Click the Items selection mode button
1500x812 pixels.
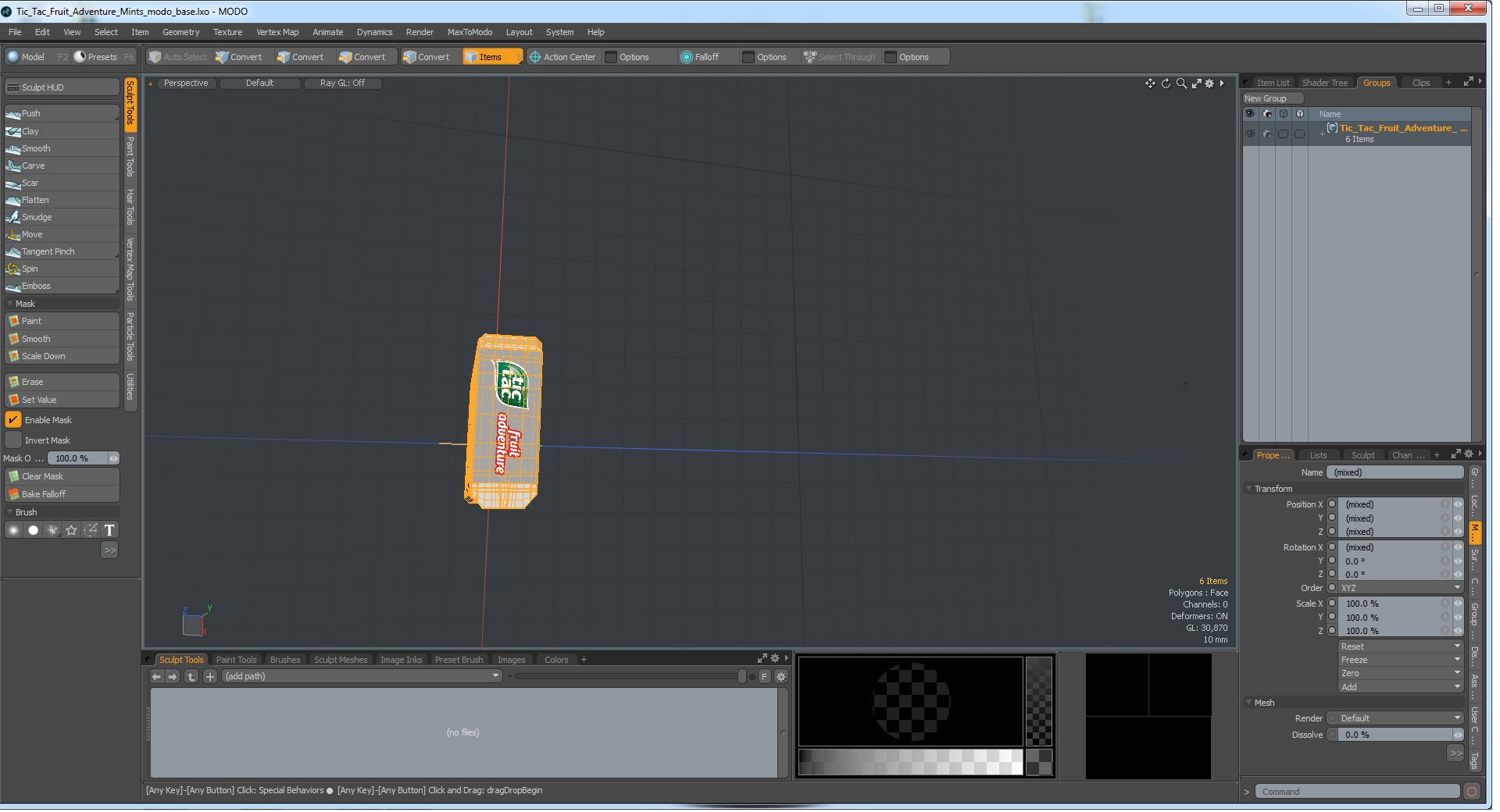pos(491,57)
